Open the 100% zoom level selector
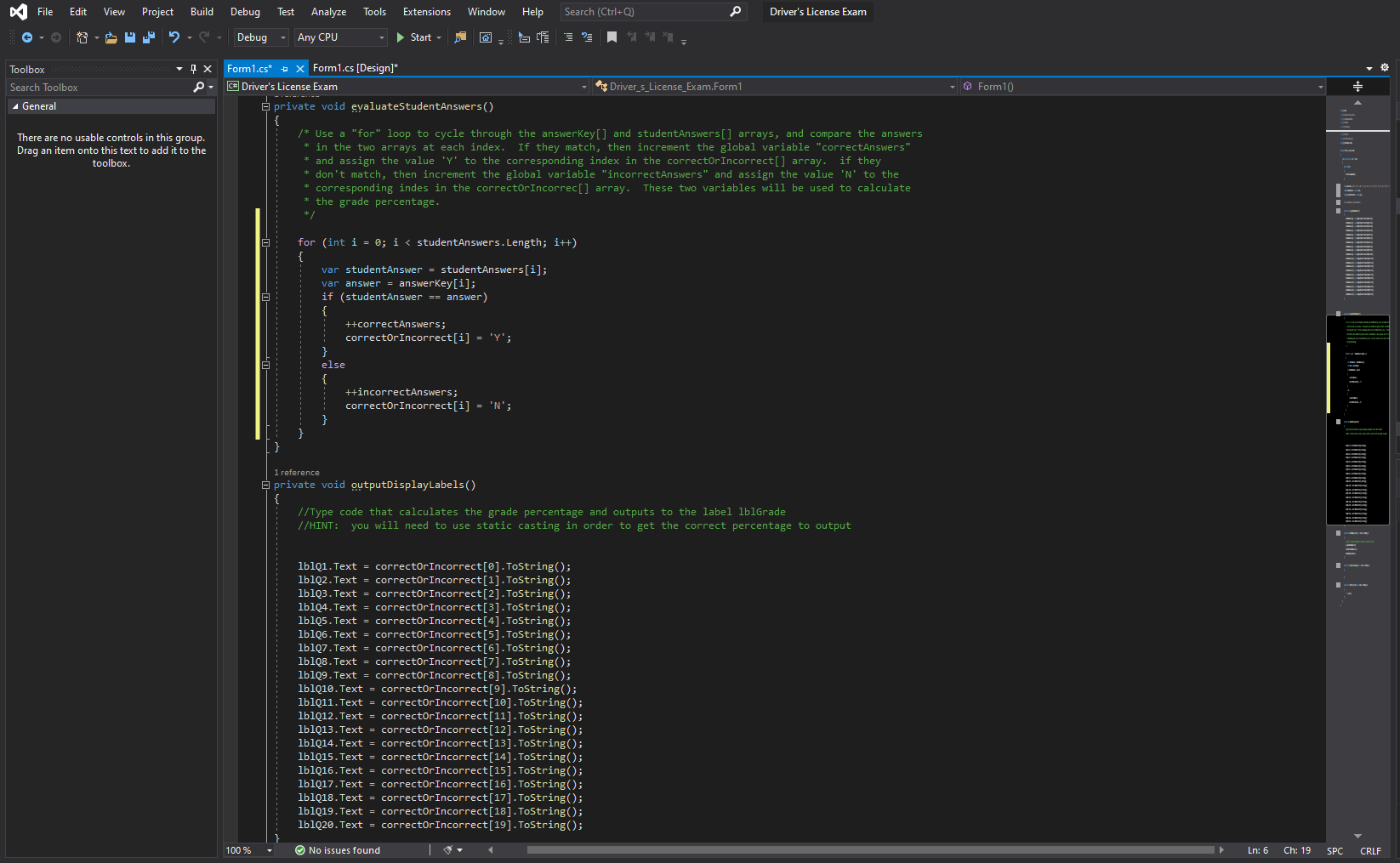1400x863 pixels. click(247, 849)
